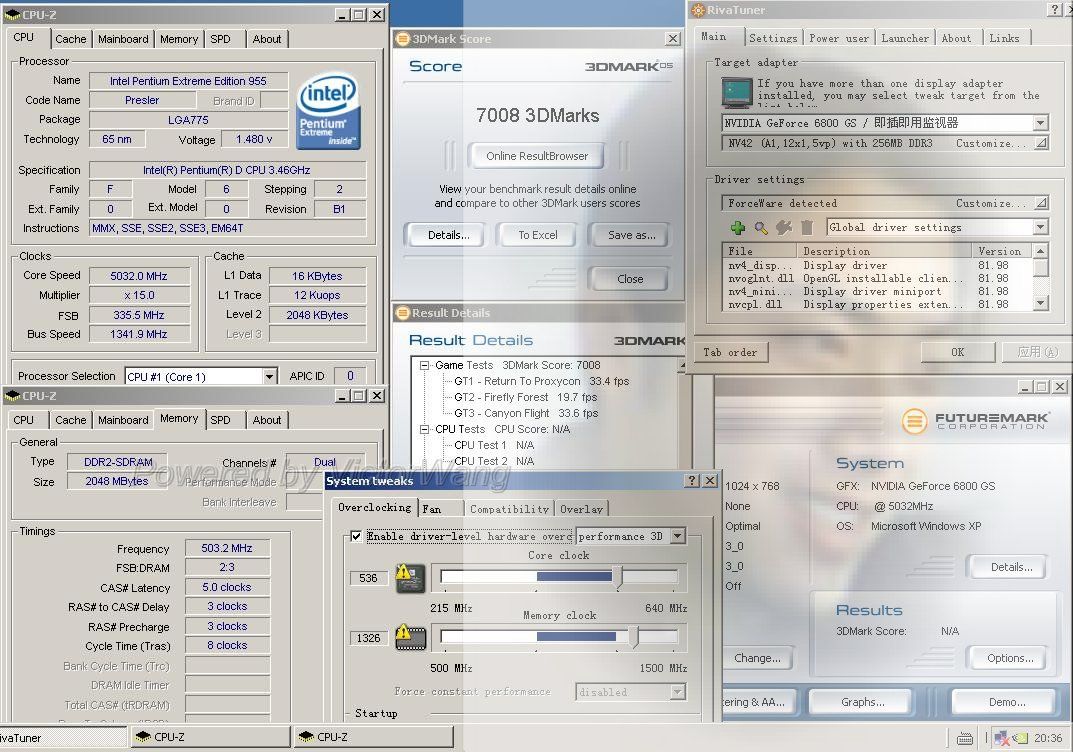Click the memory clock warning chip icon
This screenshot has width=1073, height=752.
click(x=411, y=636)
